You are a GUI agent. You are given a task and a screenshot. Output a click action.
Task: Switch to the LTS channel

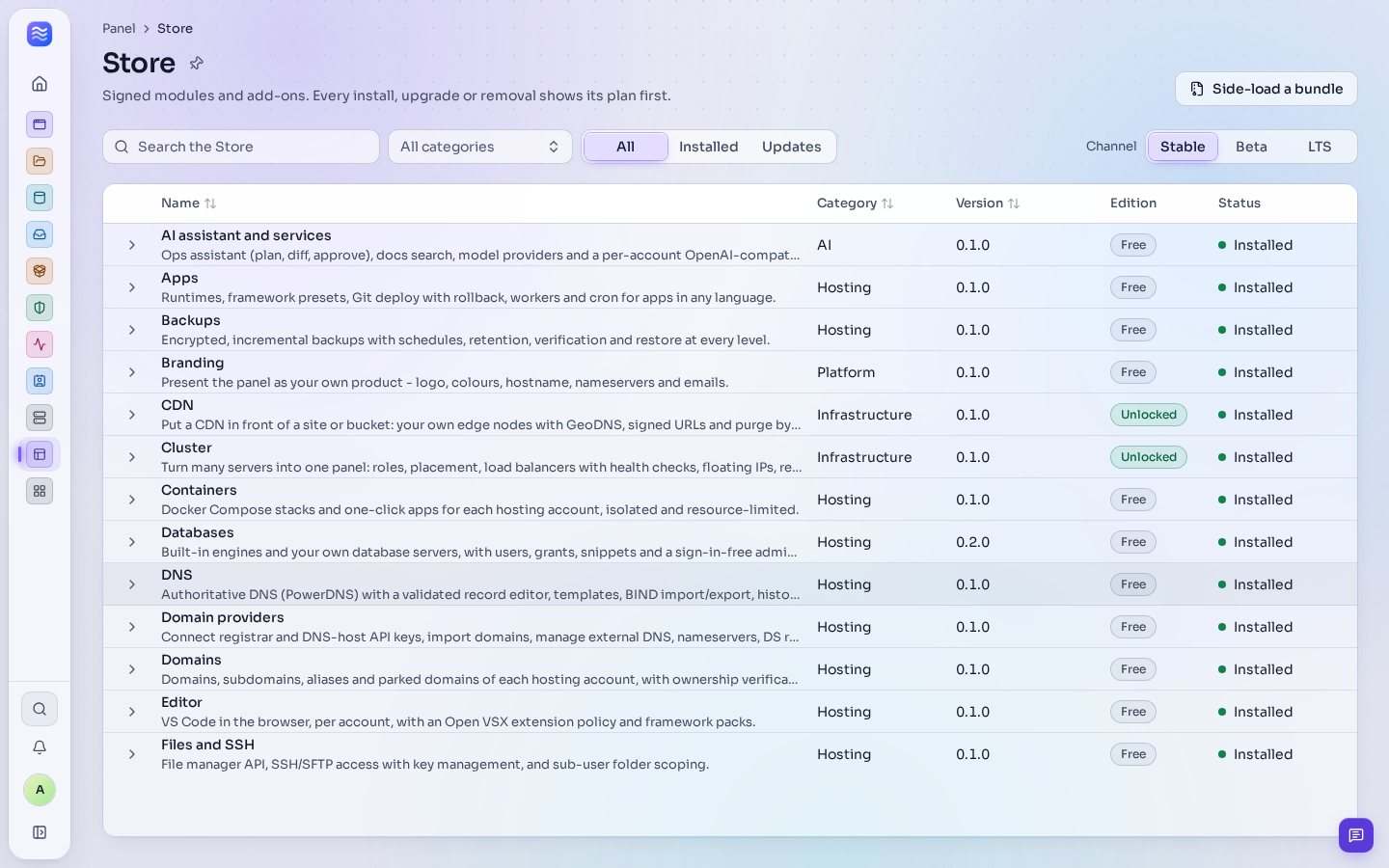(x=1320, y=147)
